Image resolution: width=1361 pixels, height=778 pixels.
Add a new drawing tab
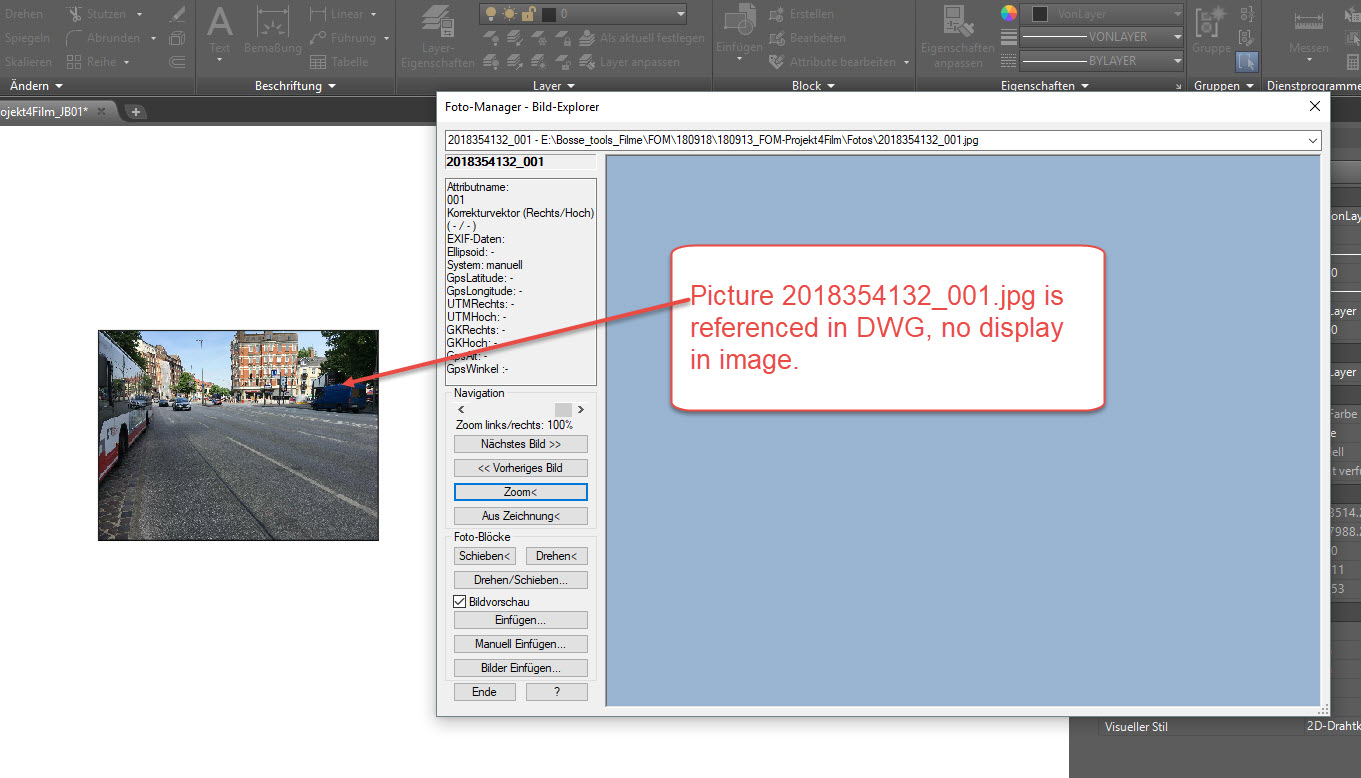pyautogui.click(x=136, y=111)
